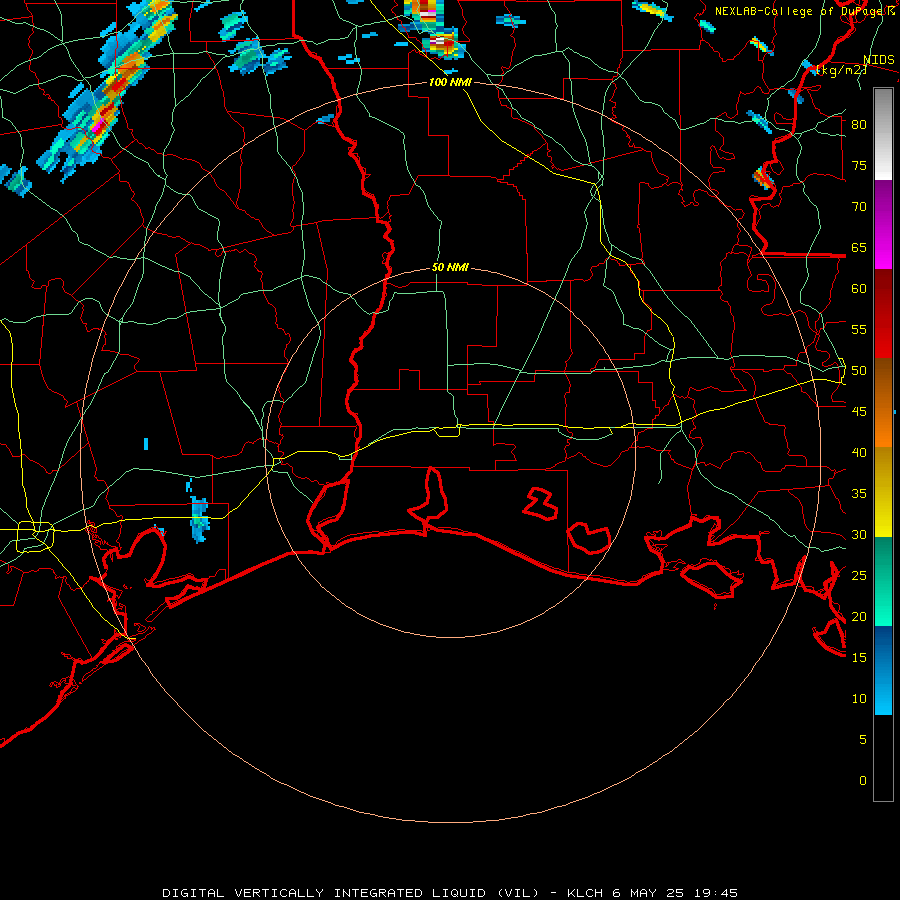Click the Digital Vertically Integrated Liquid caption
The image size is (900, 900).
[449, 893]
